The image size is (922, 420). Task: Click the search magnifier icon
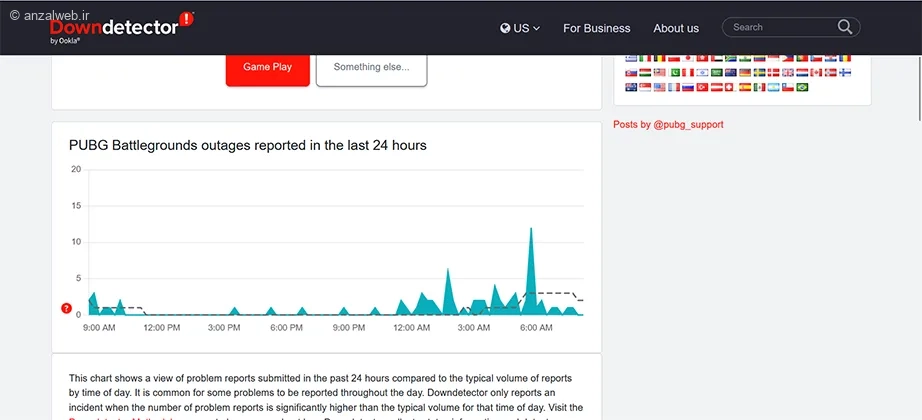845,27
